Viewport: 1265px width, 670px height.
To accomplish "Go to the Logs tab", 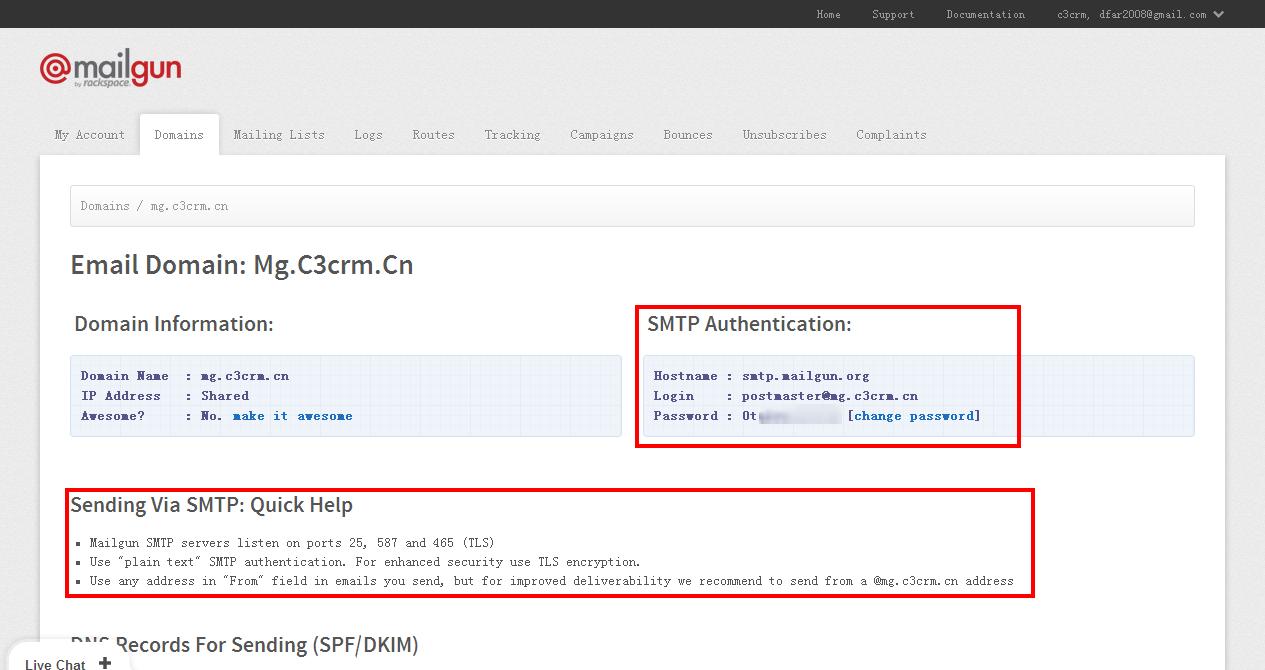I will tap(368, 135).
